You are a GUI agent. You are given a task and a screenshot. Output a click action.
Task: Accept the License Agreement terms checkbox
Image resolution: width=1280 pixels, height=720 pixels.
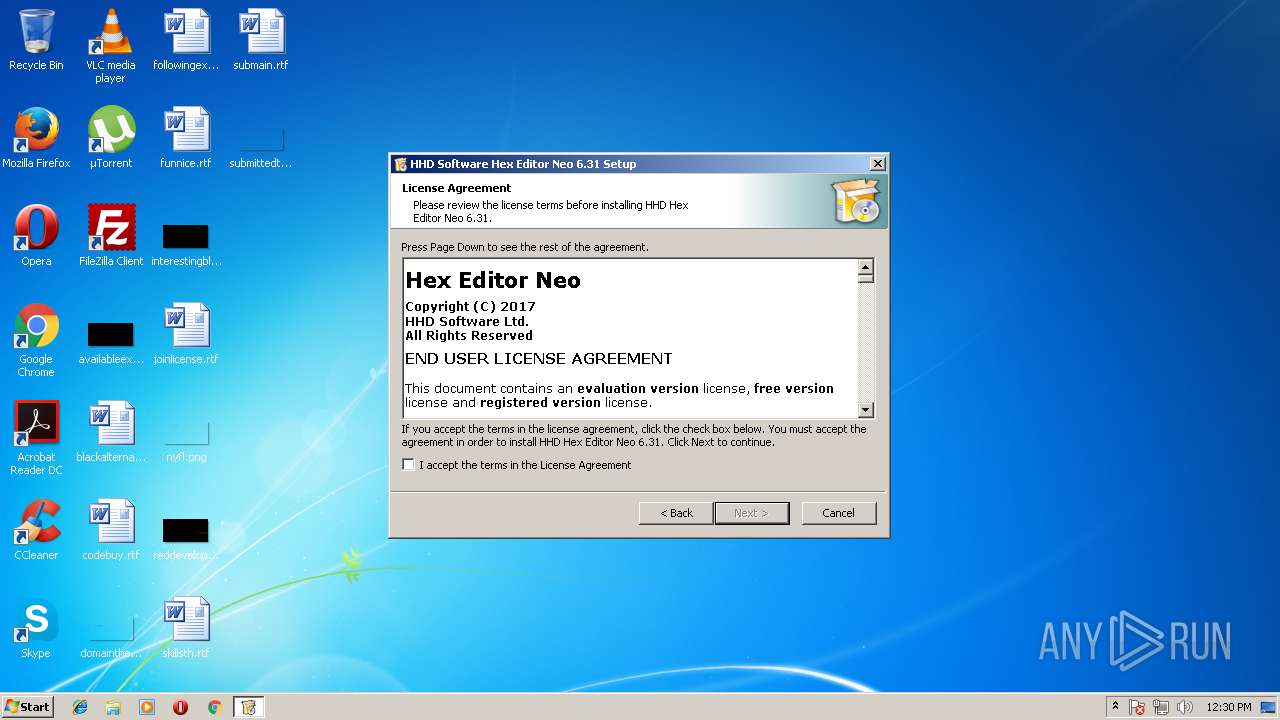click(x=408, y=465)
